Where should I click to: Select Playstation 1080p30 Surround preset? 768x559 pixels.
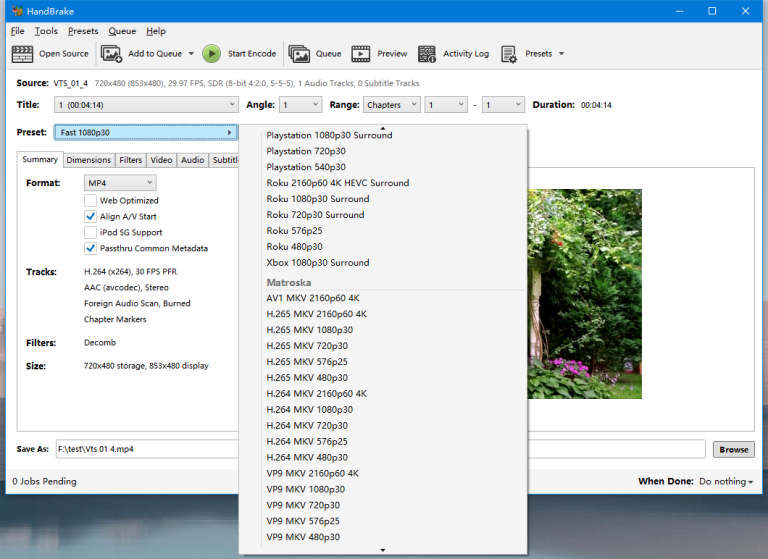(x=329, y=135)
